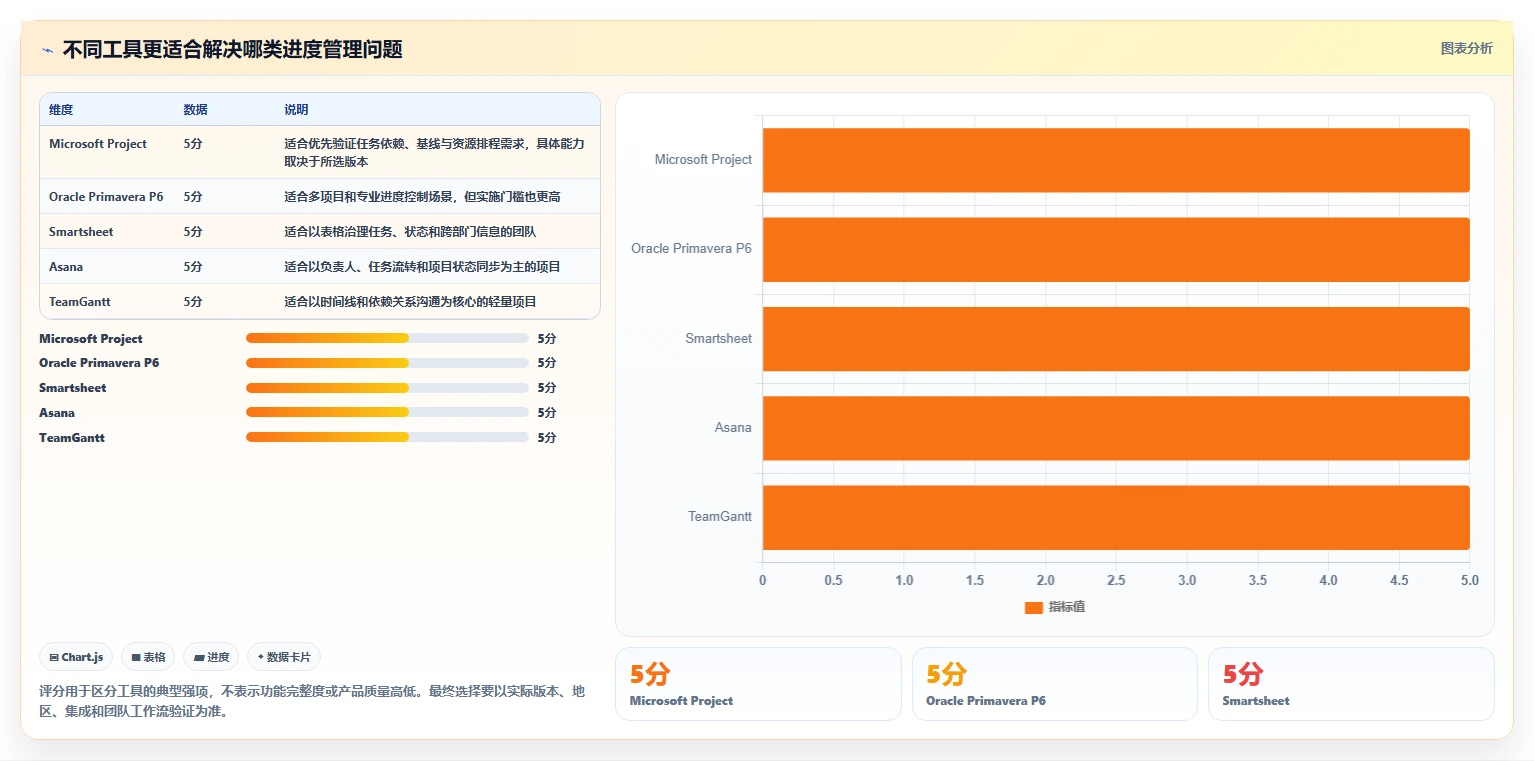This screenshot has width=1534, height=761.
Task: Click the 5.0 x-axis tick value
Action: [1469, 581]
